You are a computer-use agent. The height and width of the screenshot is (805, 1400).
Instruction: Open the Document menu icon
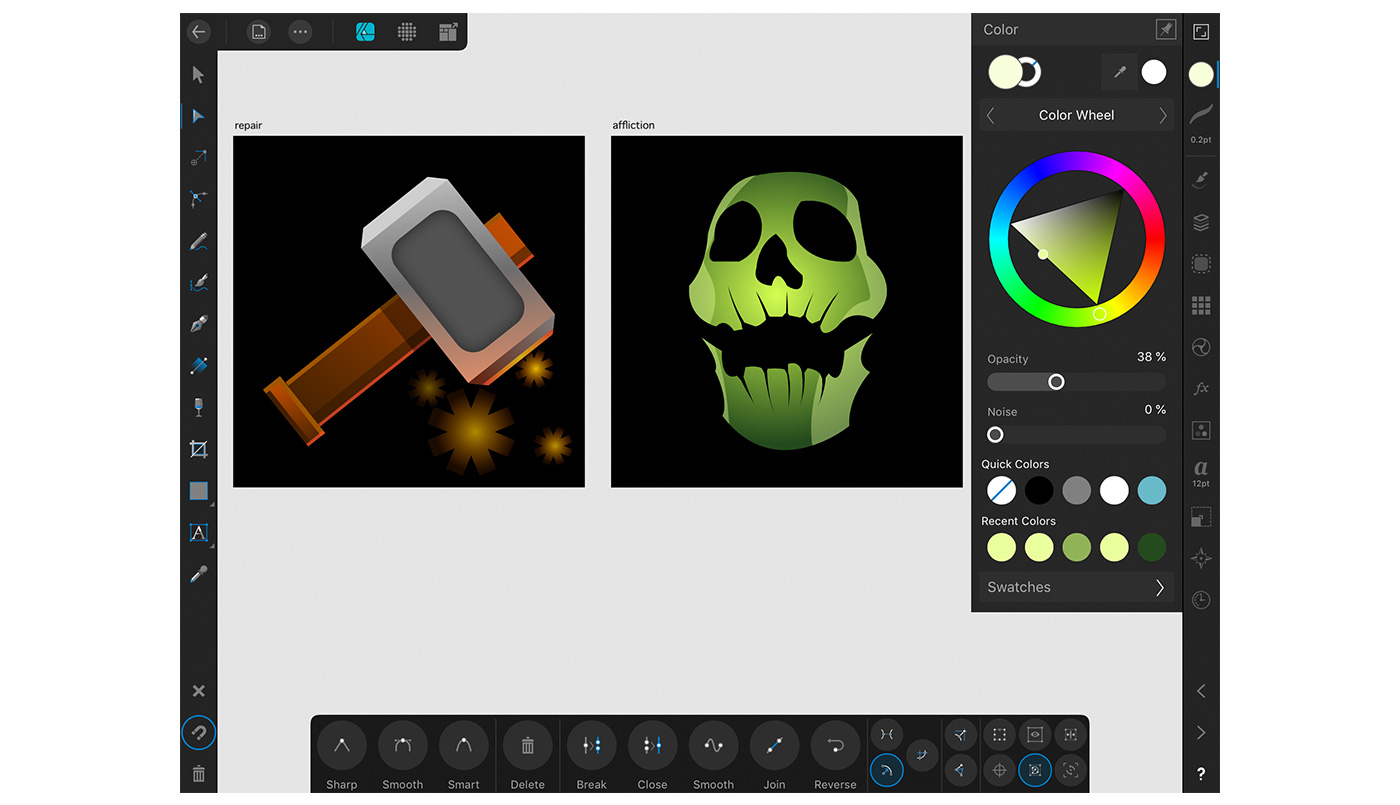tap(259, 32)
